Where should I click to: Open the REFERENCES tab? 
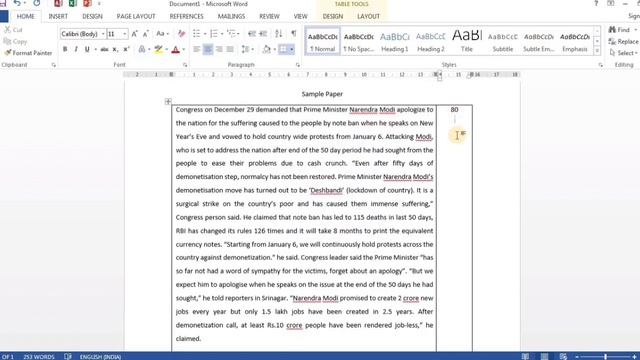(187, 16)
